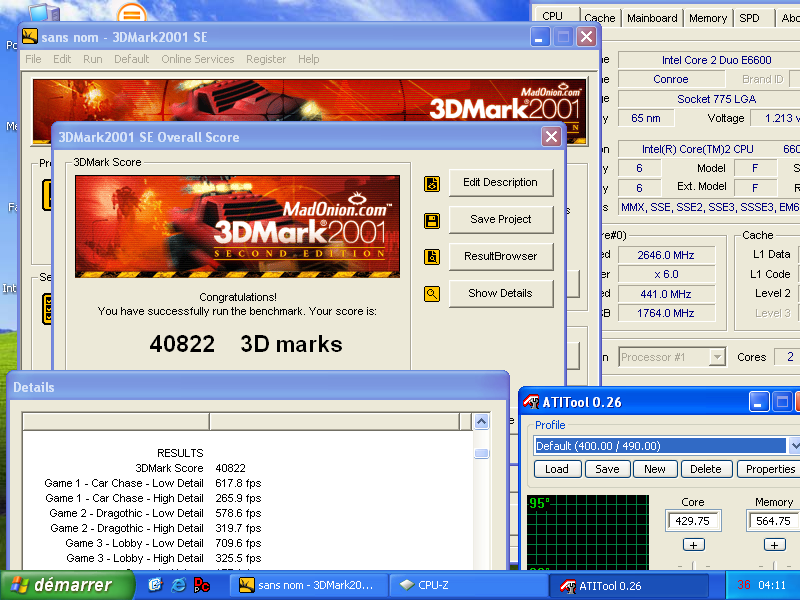
Task: Switch to CPU-Z Mainboard tab
Action: [652, 18]
